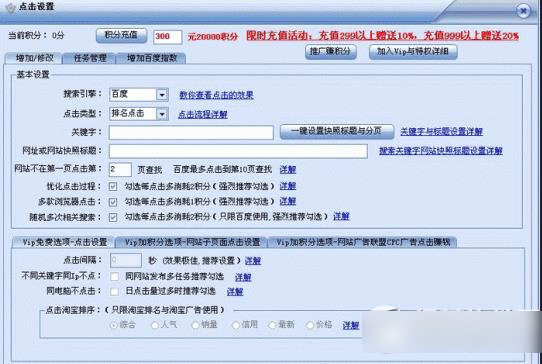The width and height of the screenshot is (542, 364).
Task: Select the 销量 radio button
Action: pyautogui.click(x=195, y=325)
